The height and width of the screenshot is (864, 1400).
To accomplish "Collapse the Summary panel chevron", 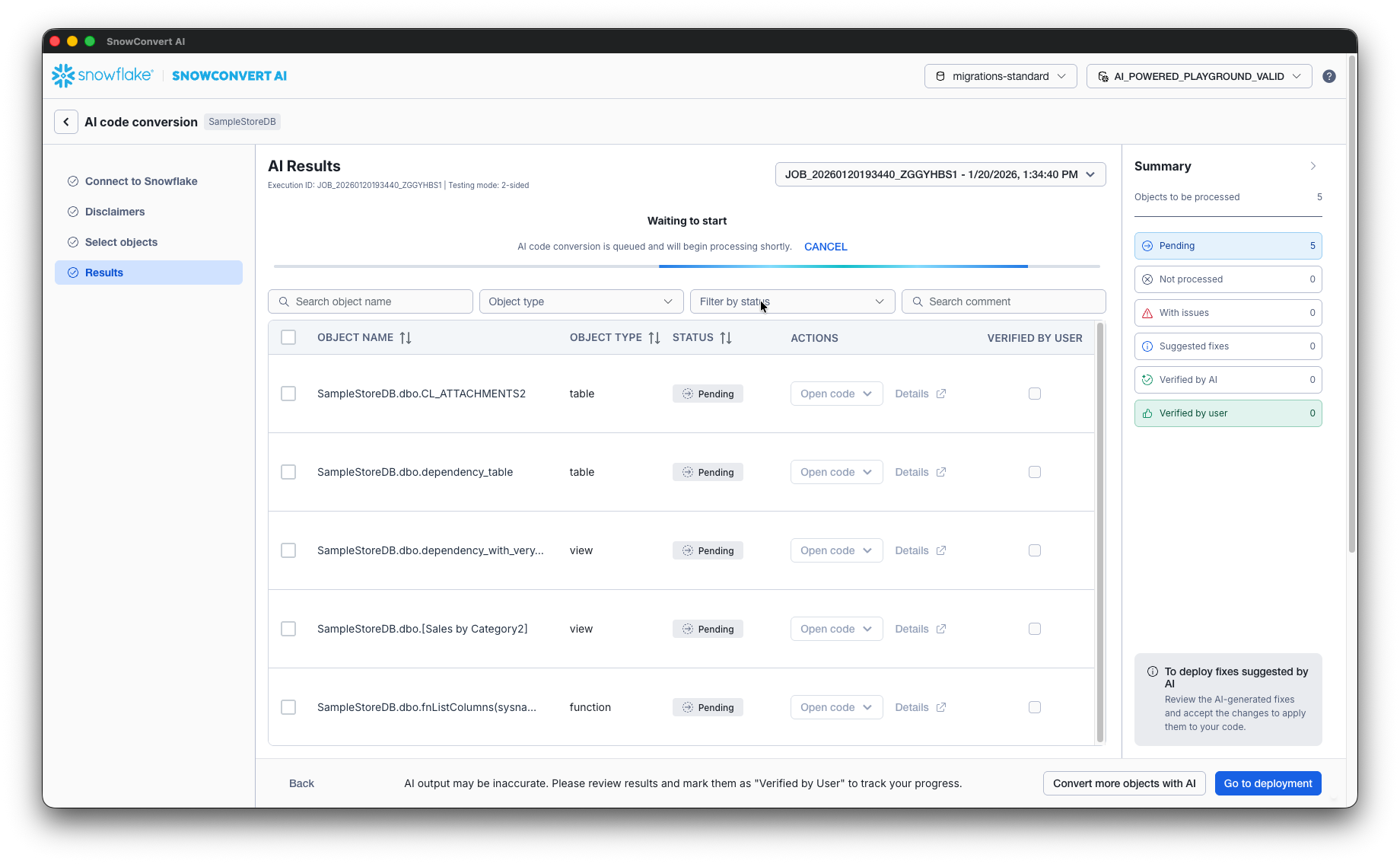I will [1312, 166].
